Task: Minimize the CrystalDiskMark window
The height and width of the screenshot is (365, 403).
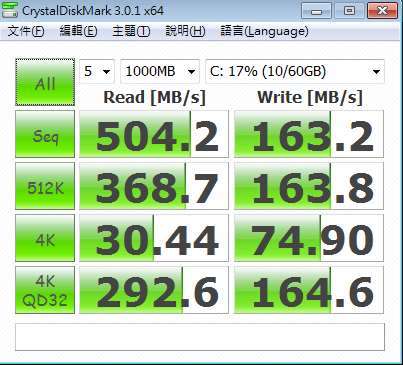Action: click(x=316, y=11)
